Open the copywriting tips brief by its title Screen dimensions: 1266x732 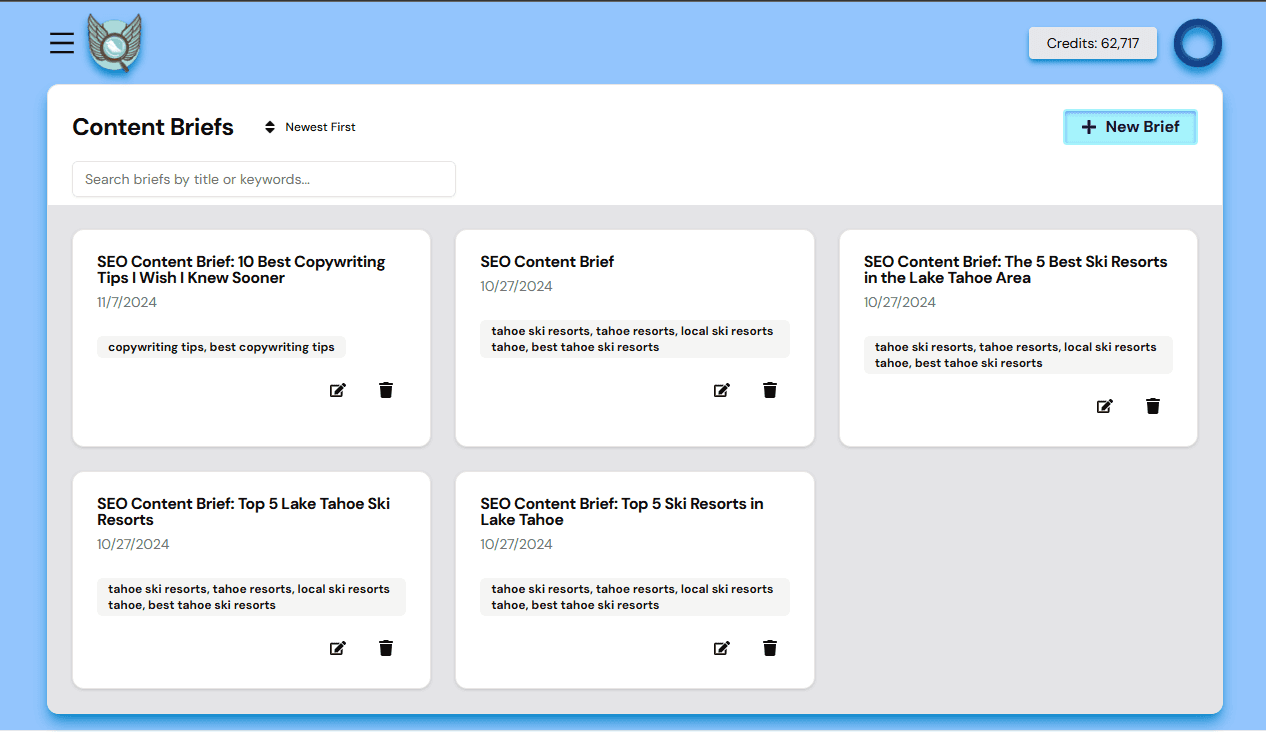point(240,269)
